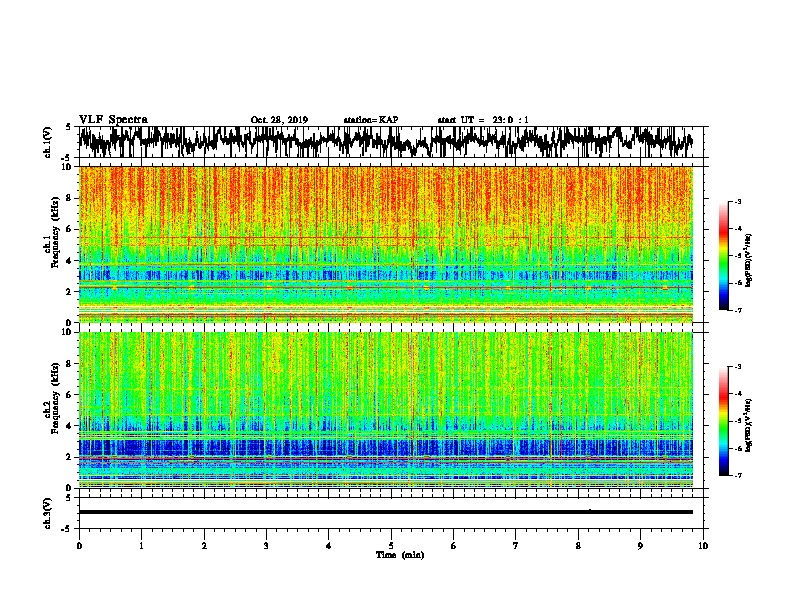Click time axis tick label "4"
This screenshot has width=792, height=612.
click(329, 546)
